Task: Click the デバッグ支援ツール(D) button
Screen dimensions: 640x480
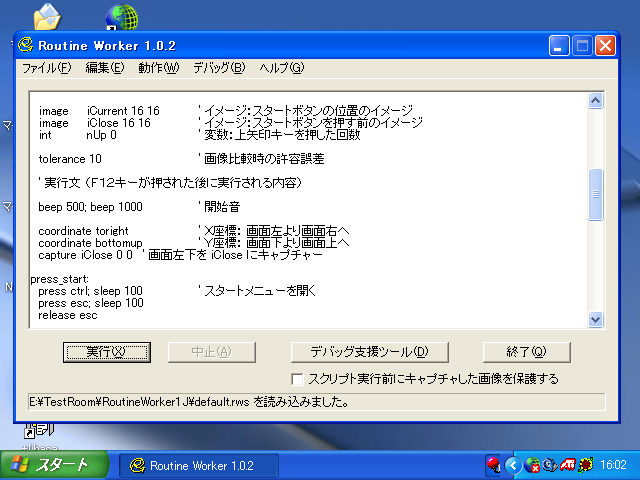Action: pyautogui.click(x=369, y=352)
